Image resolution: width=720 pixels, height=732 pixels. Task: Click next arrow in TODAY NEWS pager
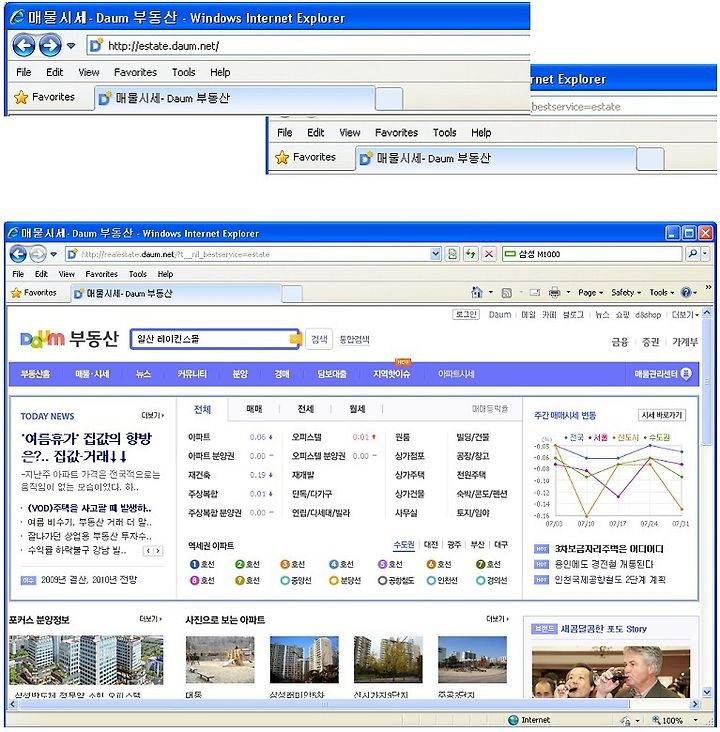[x=158, y=551]
